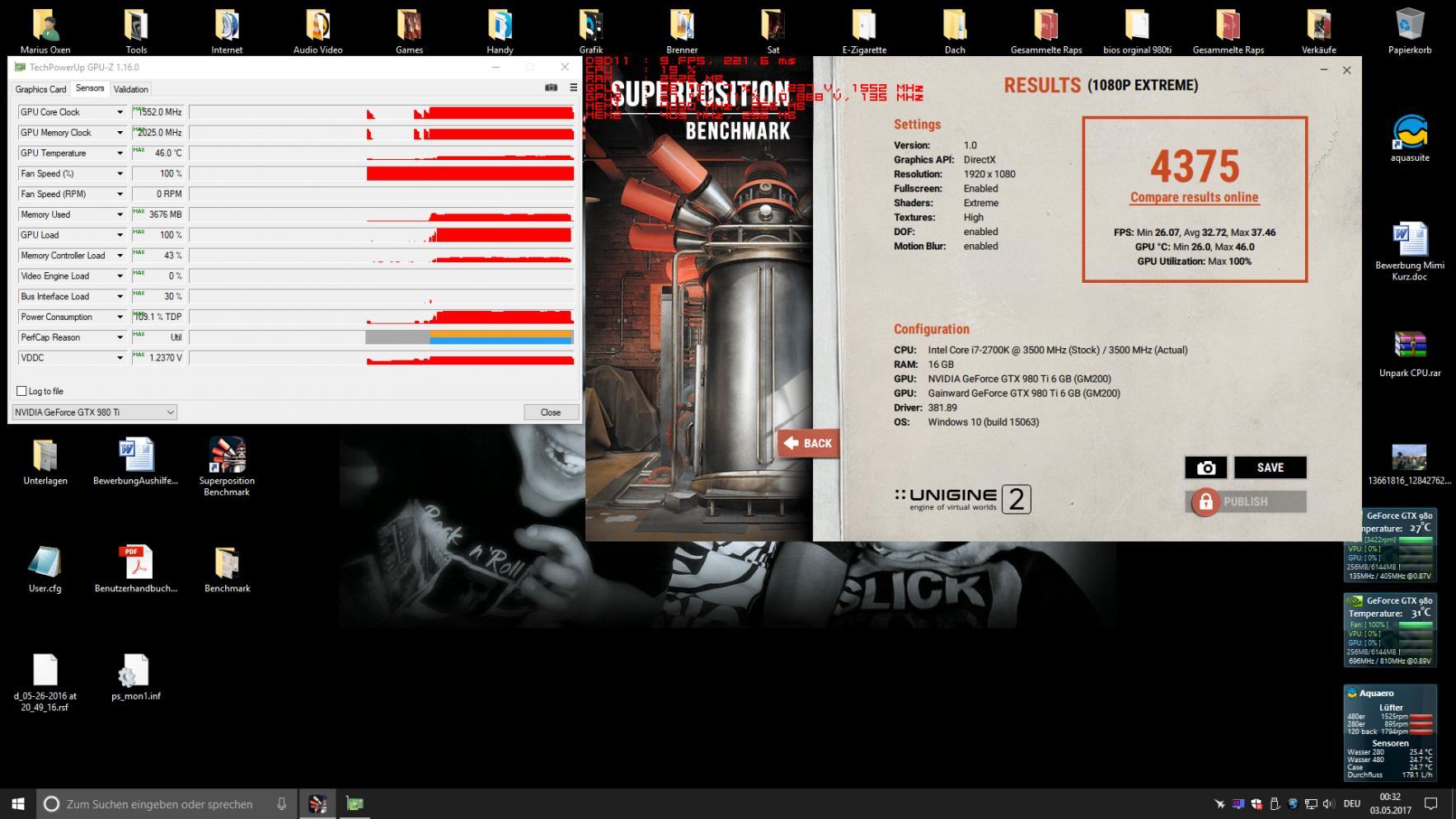Switch to the Graphics Card tab
Image resolution: width=1456 pixels, height=819 pixels.
click(x=40, y=89)
